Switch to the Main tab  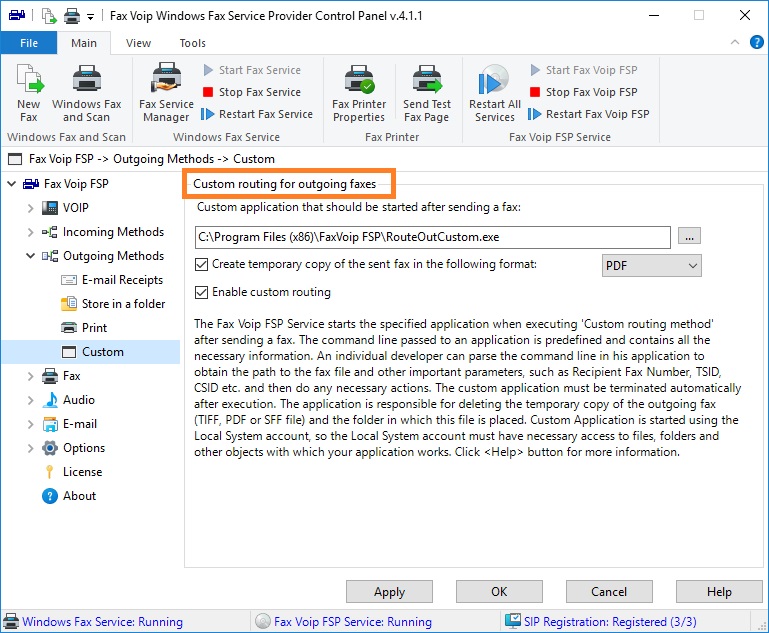(x=84, y=43)
